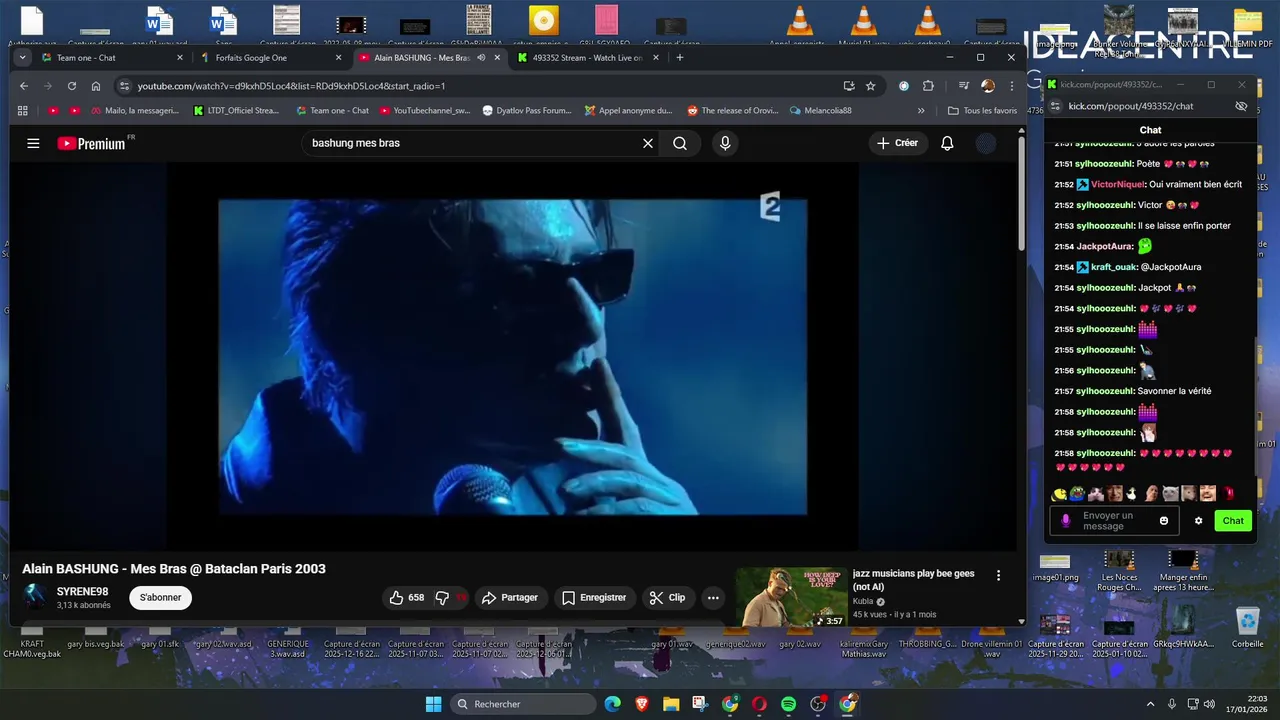Open the Chrome media controls icon
Screen dimensions: 1280x720
point(964,86)
